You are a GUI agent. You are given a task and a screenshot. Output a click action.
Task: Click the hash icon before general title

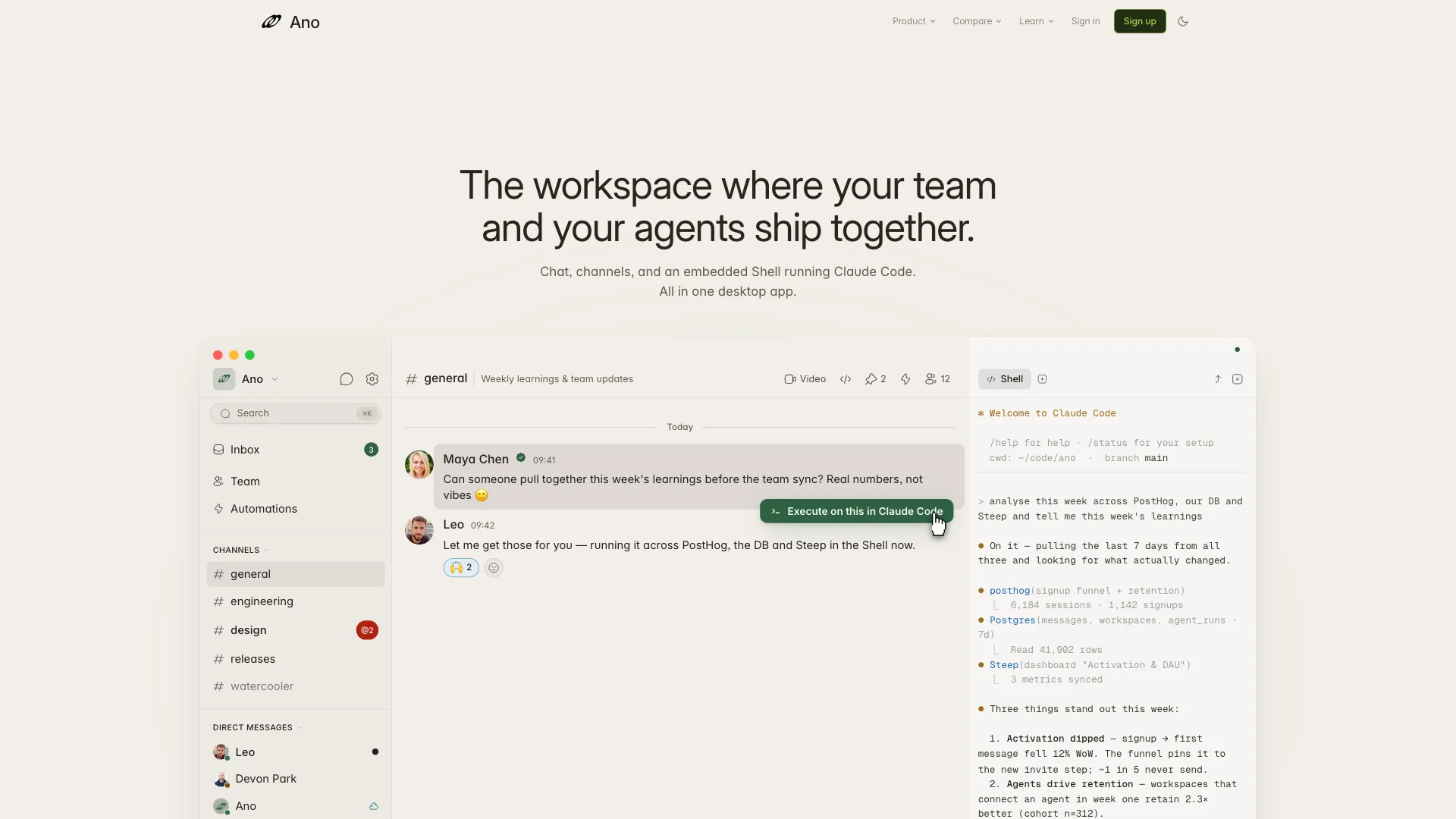point(411,379)
